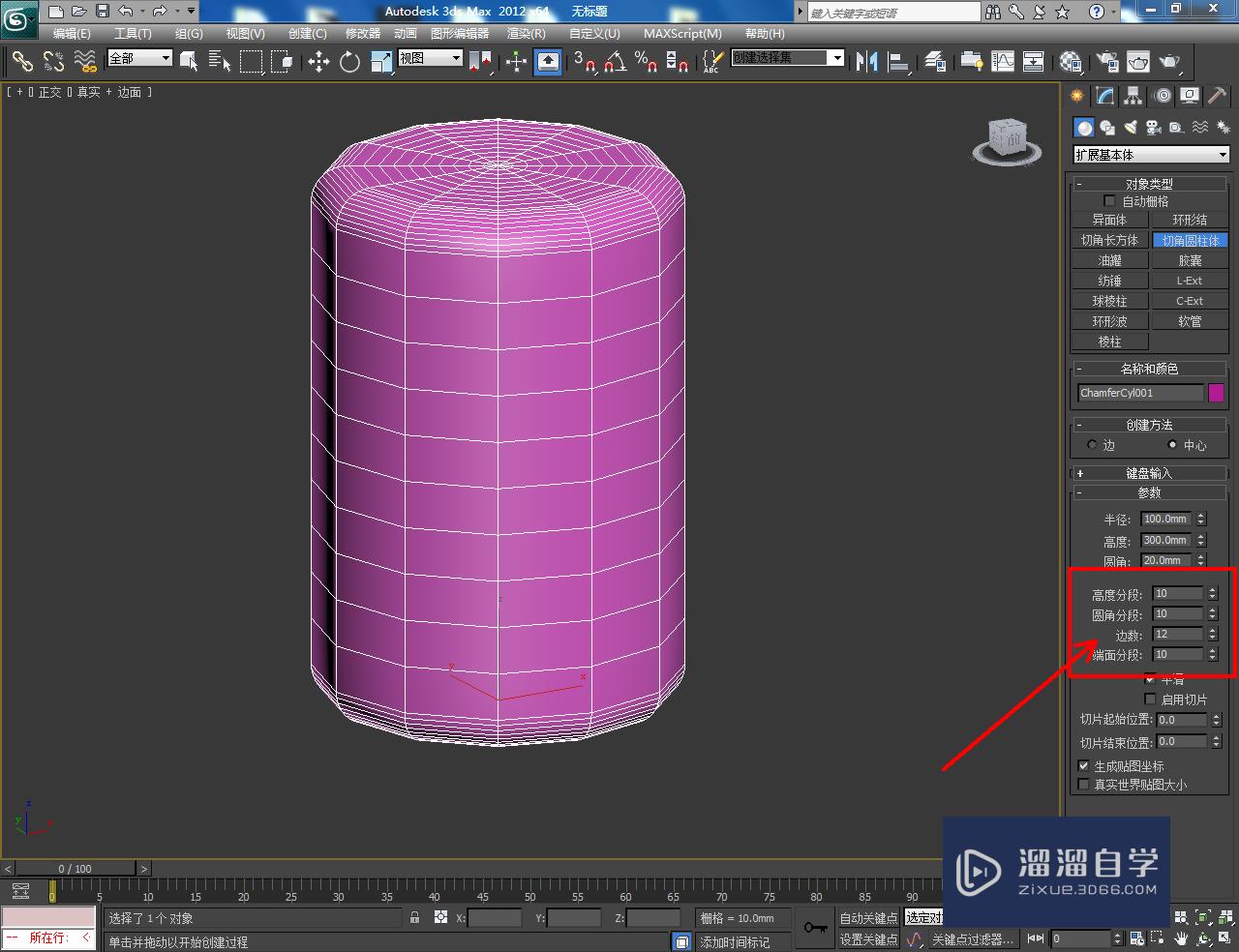Toggle selection lock padlock in status bar
This screenshot has height=952, width=1239.
pyautogui.click(x=415, y=917)
